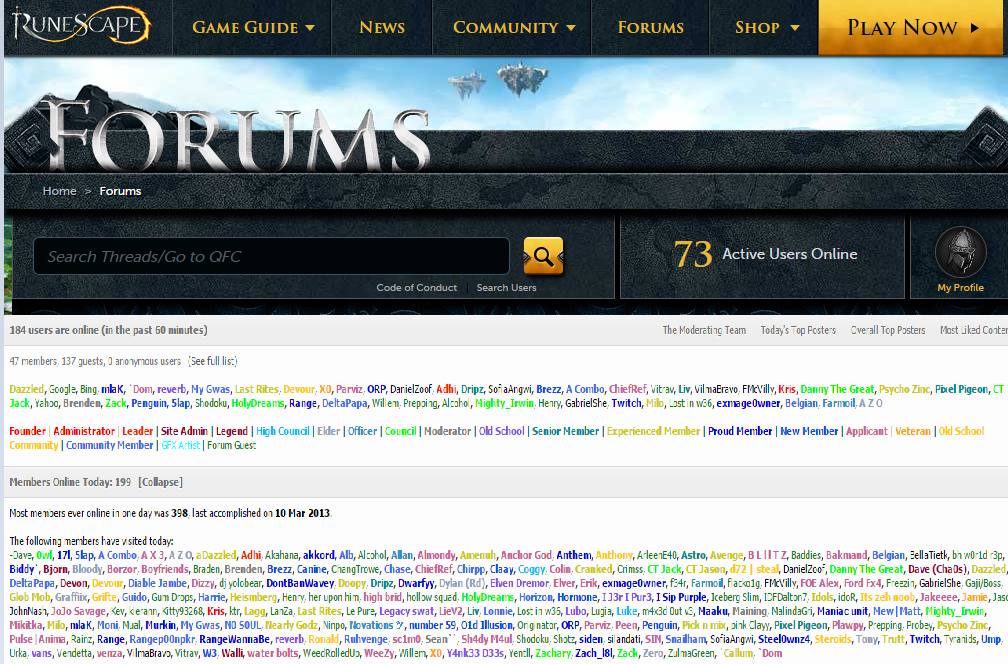The image size is (1008, 664).
Task: View The Moderating Team link
Action: 704,330
